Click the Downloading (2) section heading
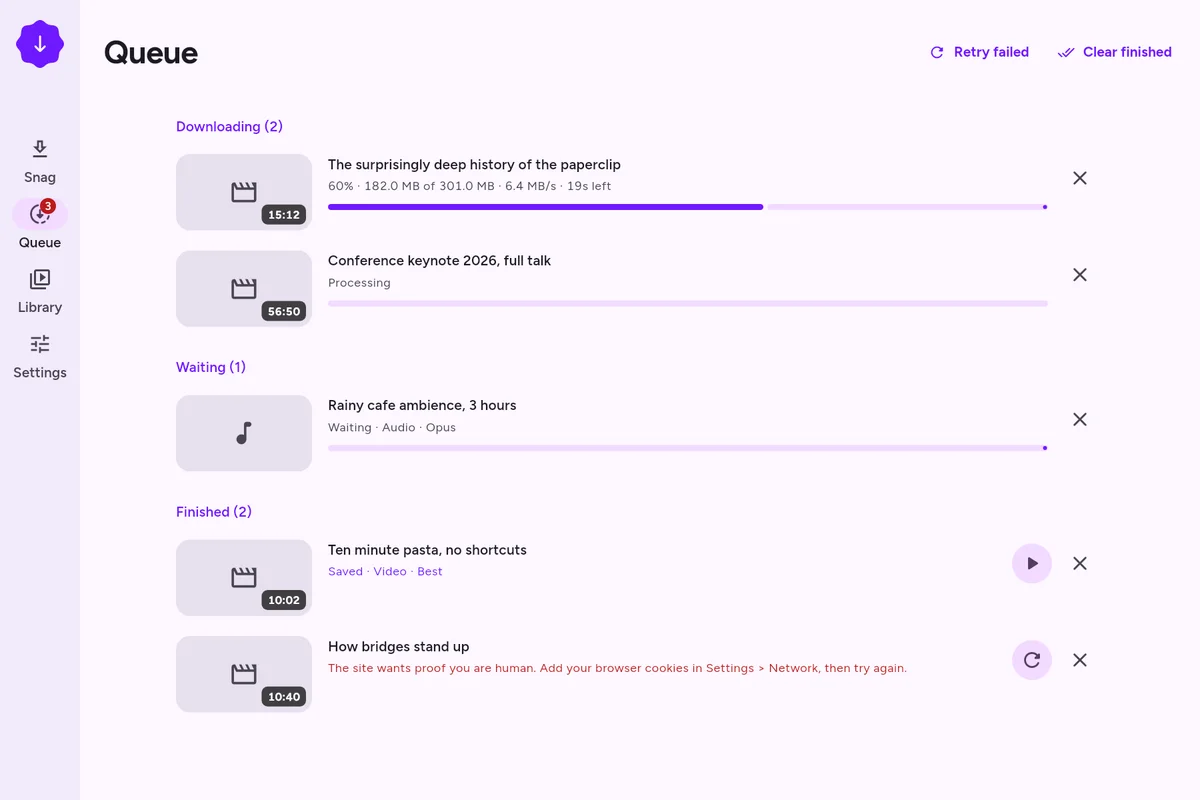The width and height of the screenshot is (1200, 800). pyautogui.click(x=229, y=126)
